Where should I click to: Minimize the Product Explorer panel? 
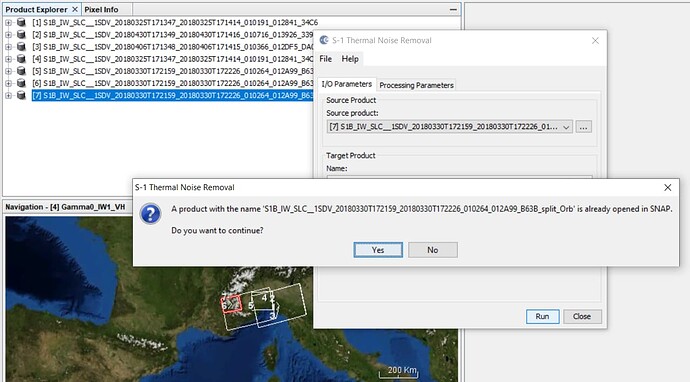453,9
